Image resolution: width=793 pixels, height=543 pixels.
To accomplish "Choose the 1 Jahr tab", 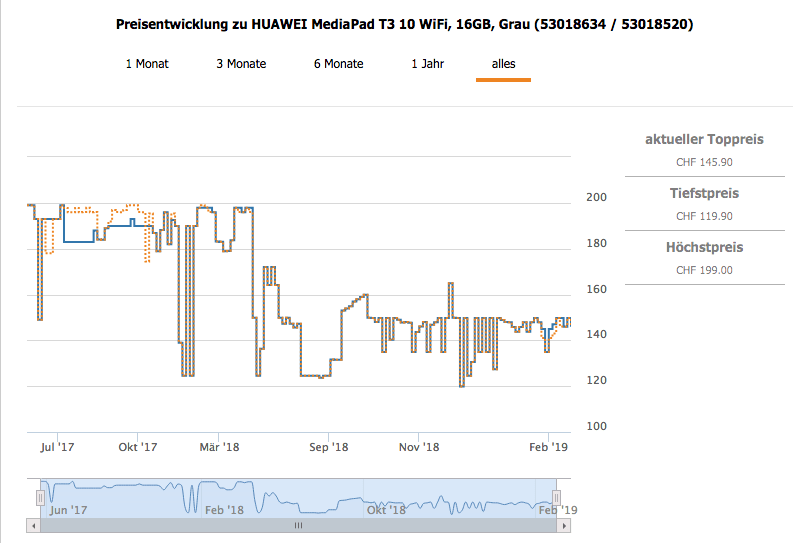I will pos(427,64).
